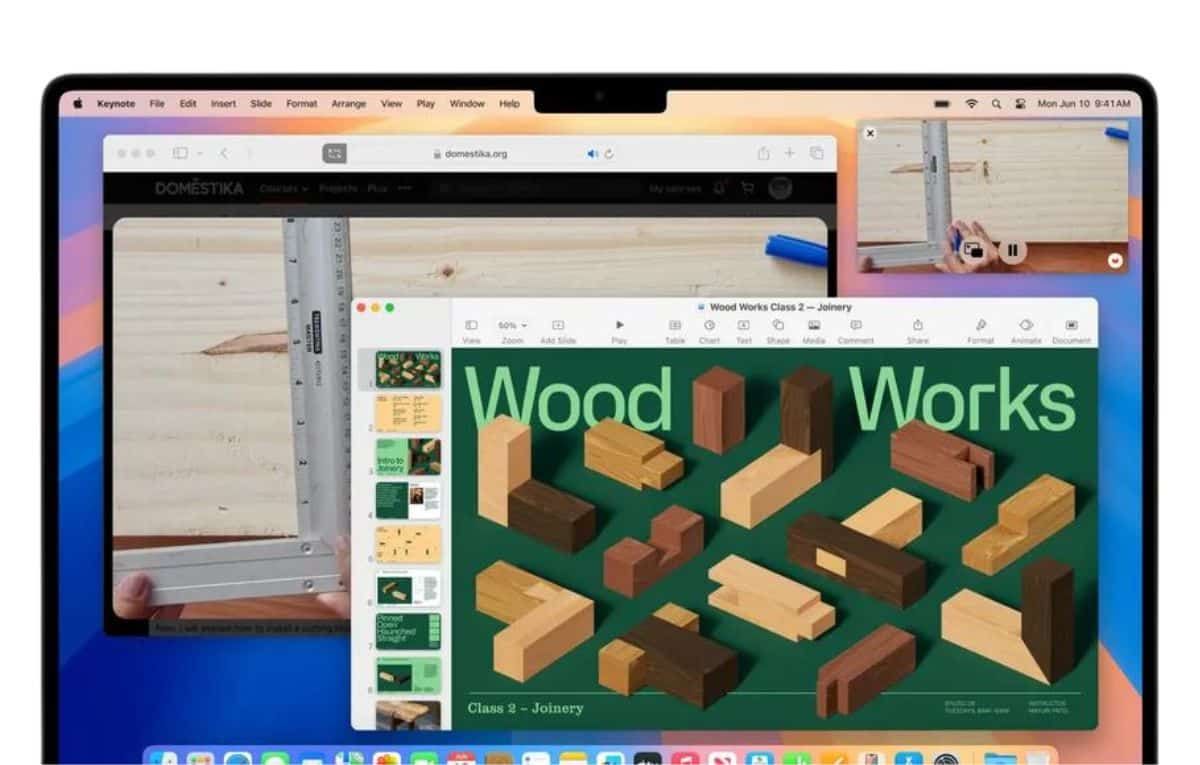Open the Add Slide tool in Keynote

click(558, 325)
